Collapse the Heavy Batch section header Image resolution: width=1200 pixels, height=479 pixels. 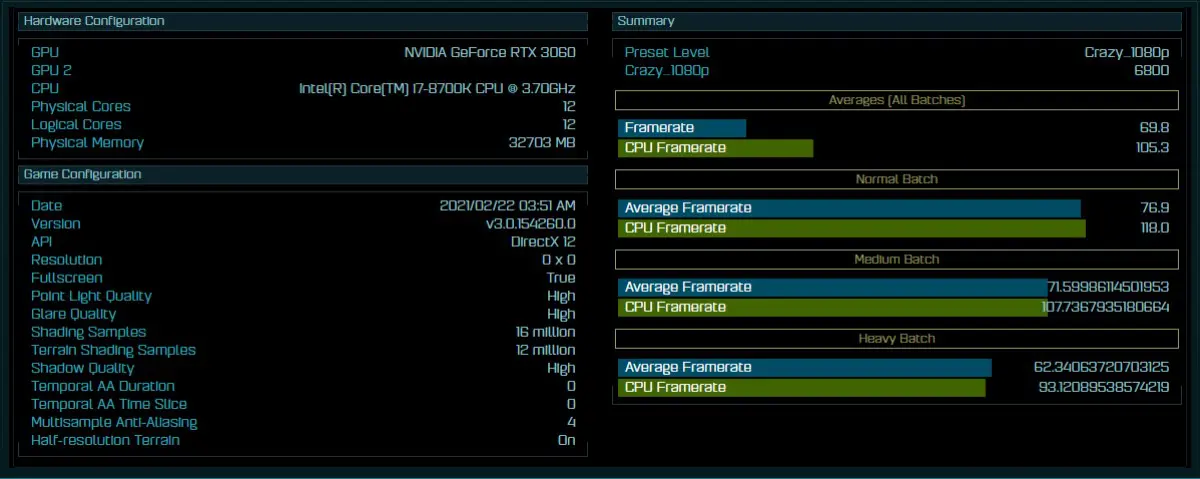click(896, 338)
